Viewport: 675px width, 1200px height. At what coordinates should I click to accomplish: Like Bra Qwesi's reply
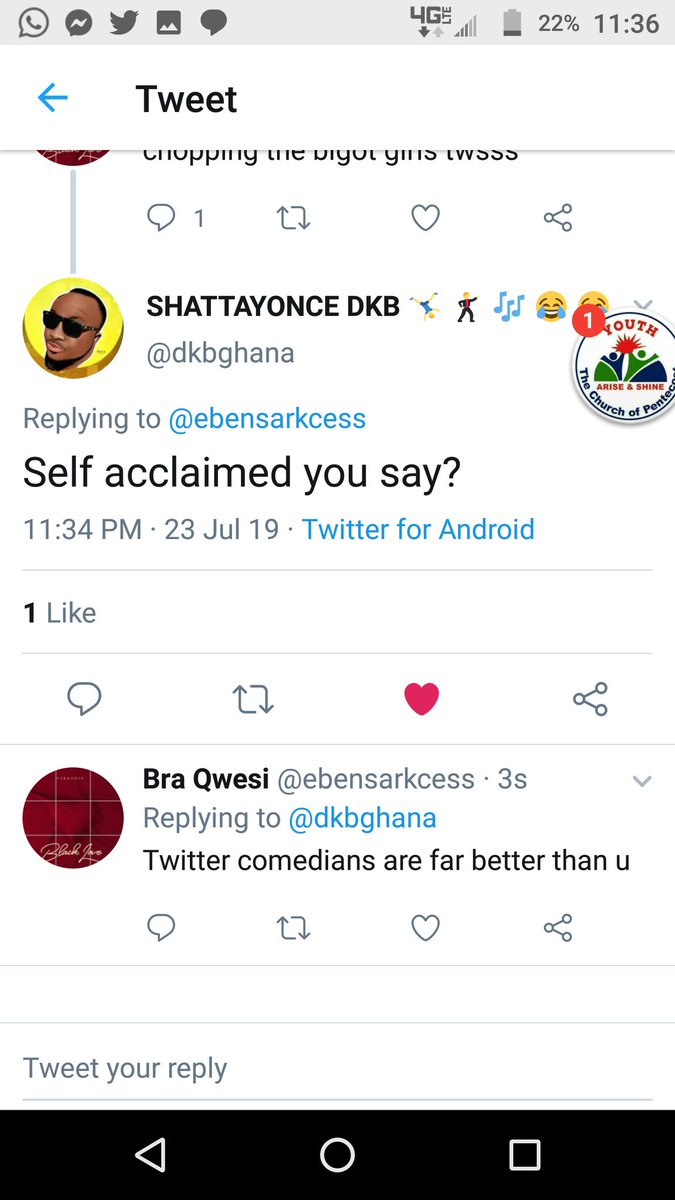426,928
